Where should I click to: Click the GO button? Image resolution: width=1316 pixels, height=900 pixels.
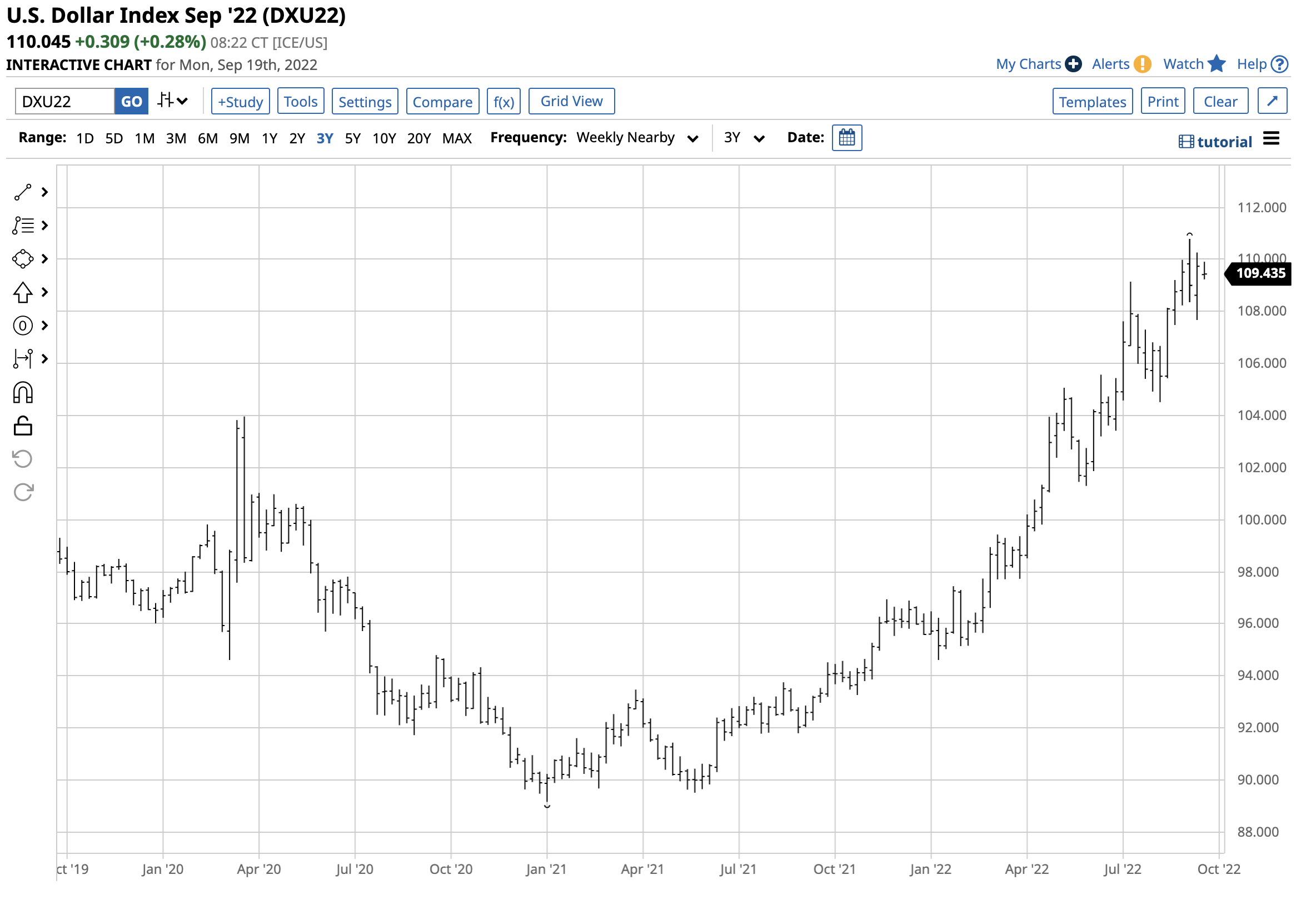(x=132, y=101)
